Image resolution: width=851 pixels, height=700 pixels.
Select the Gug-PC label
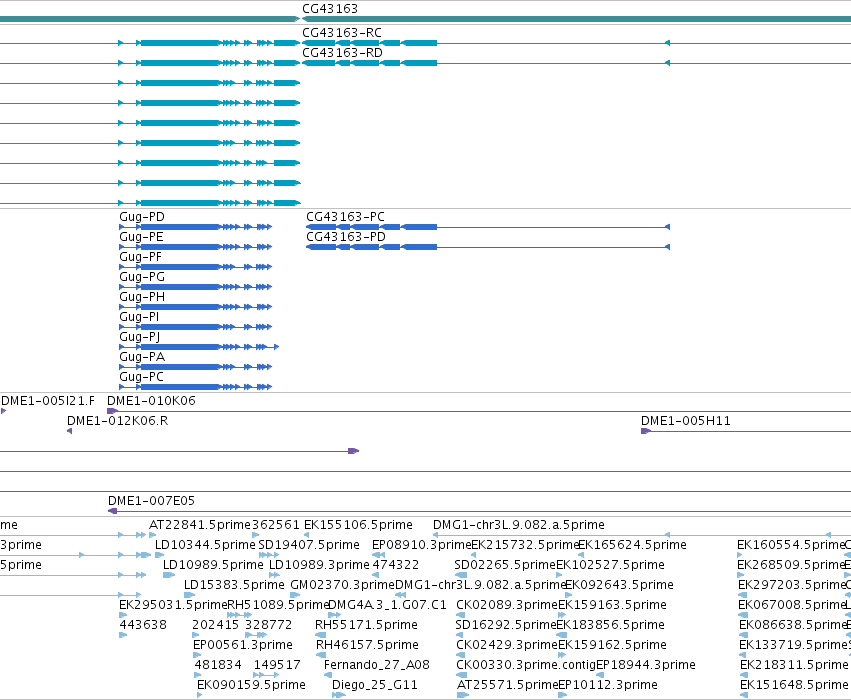tap(141, 377)
